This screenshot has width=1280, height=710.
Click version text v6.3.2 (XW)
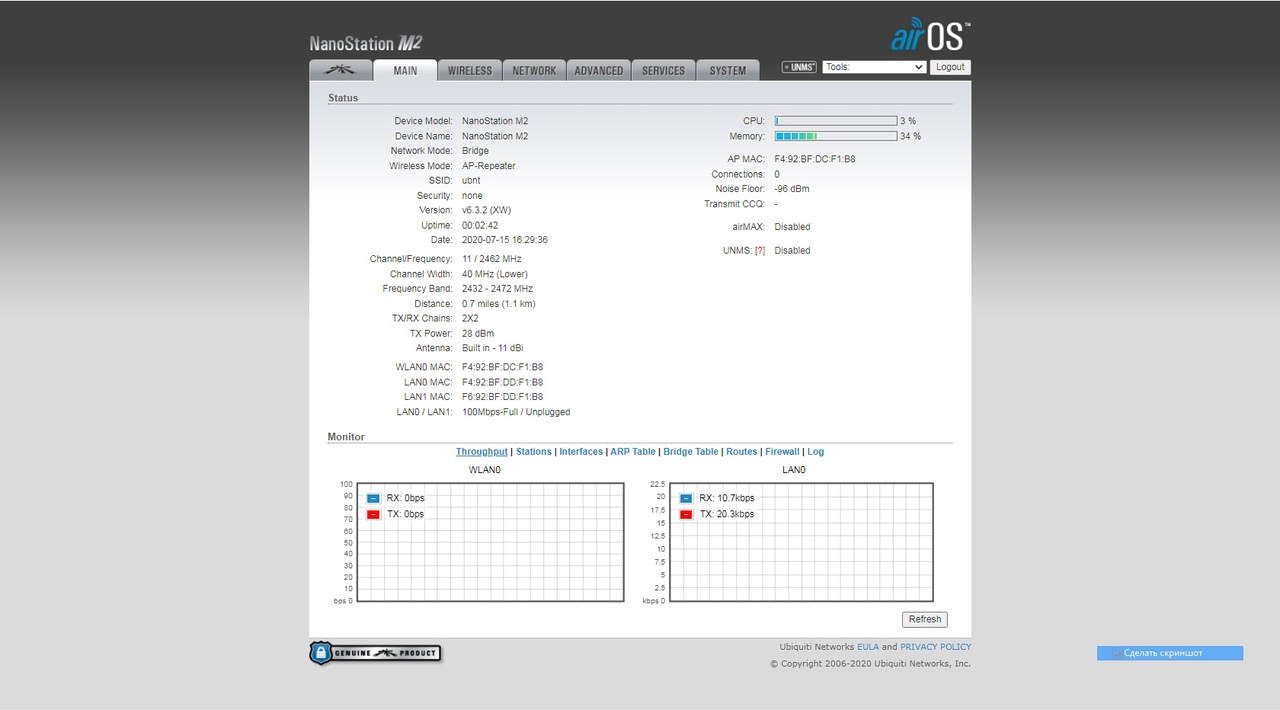point(487,211)
